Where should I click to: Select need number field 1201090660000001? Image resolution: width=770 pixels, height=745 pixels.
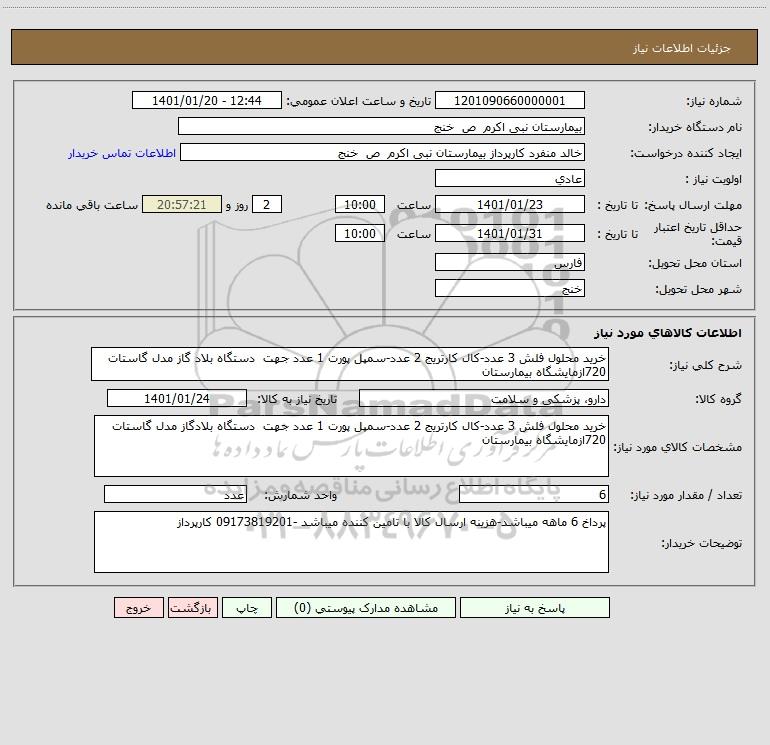[x=510, y=100]
